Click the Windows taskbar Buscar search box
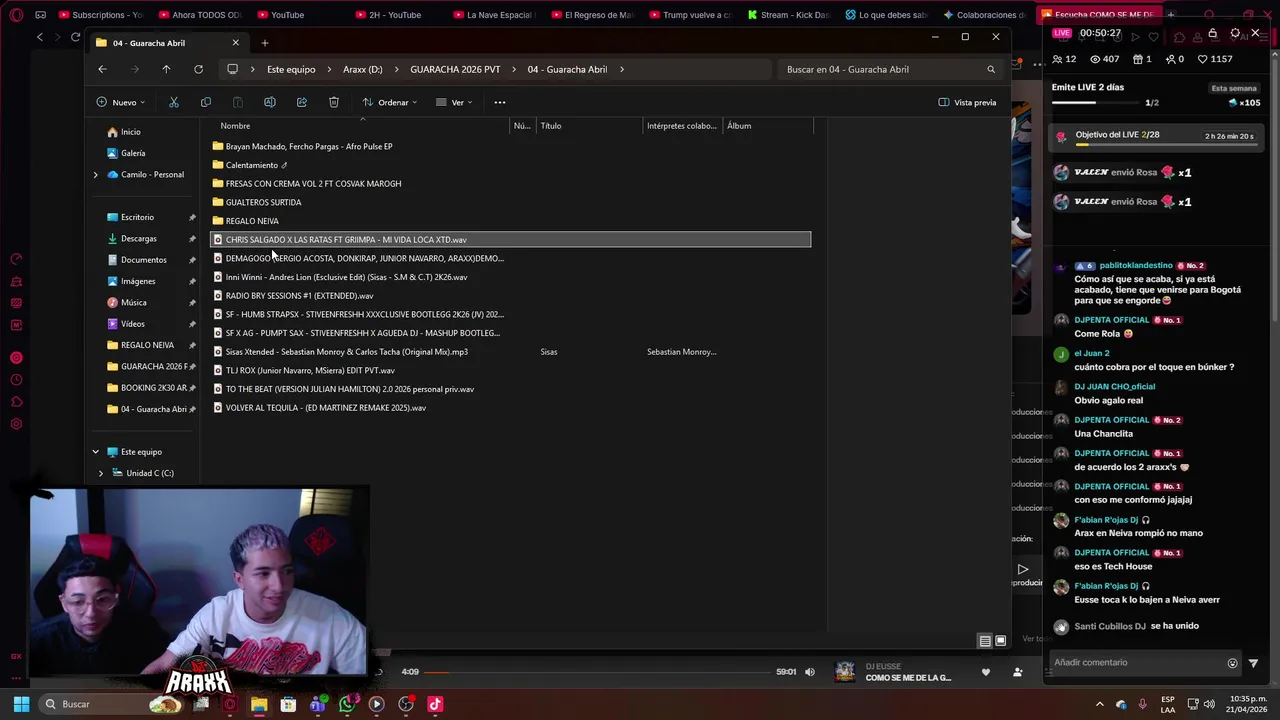The image size is (1280, 720). tap(112, 704)
